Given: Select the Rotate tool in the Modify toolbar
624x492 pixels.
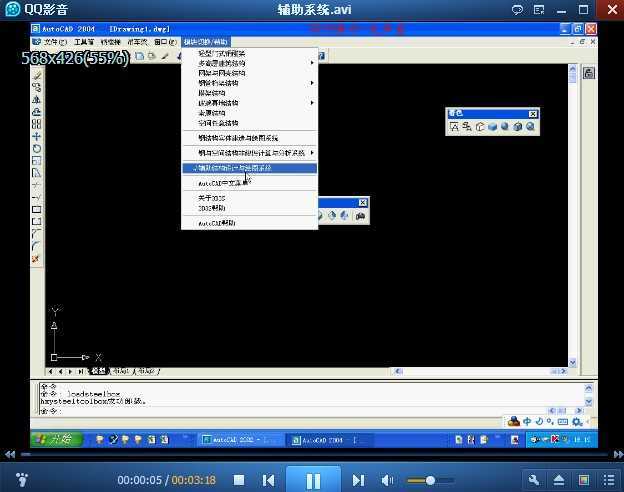Looking at the screenshot, I should click(x=37, y=148).
